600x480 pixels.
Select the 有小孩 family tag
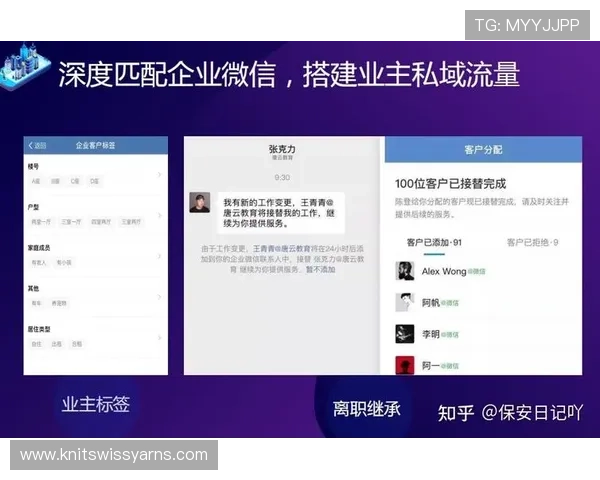(x=64, y=263)
